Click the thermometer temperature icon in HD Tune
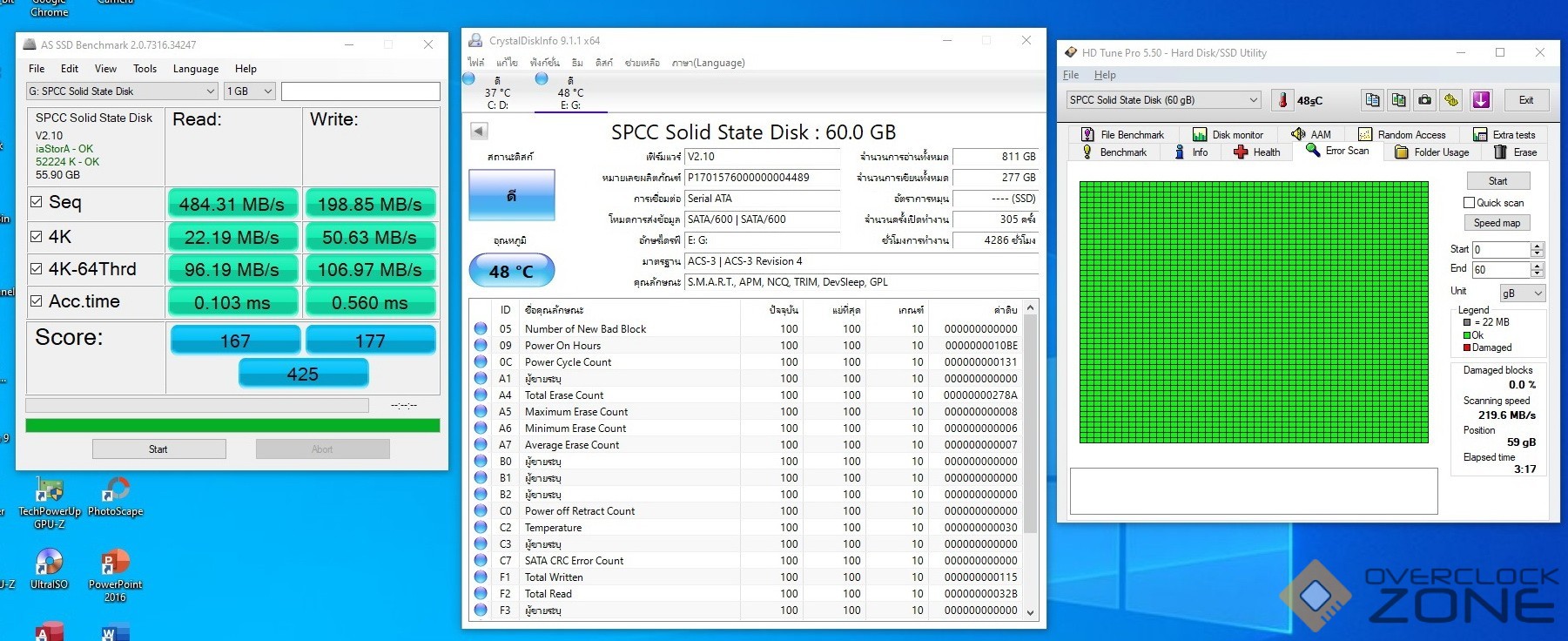1568x641 pixels. (x=1282, y=100)
